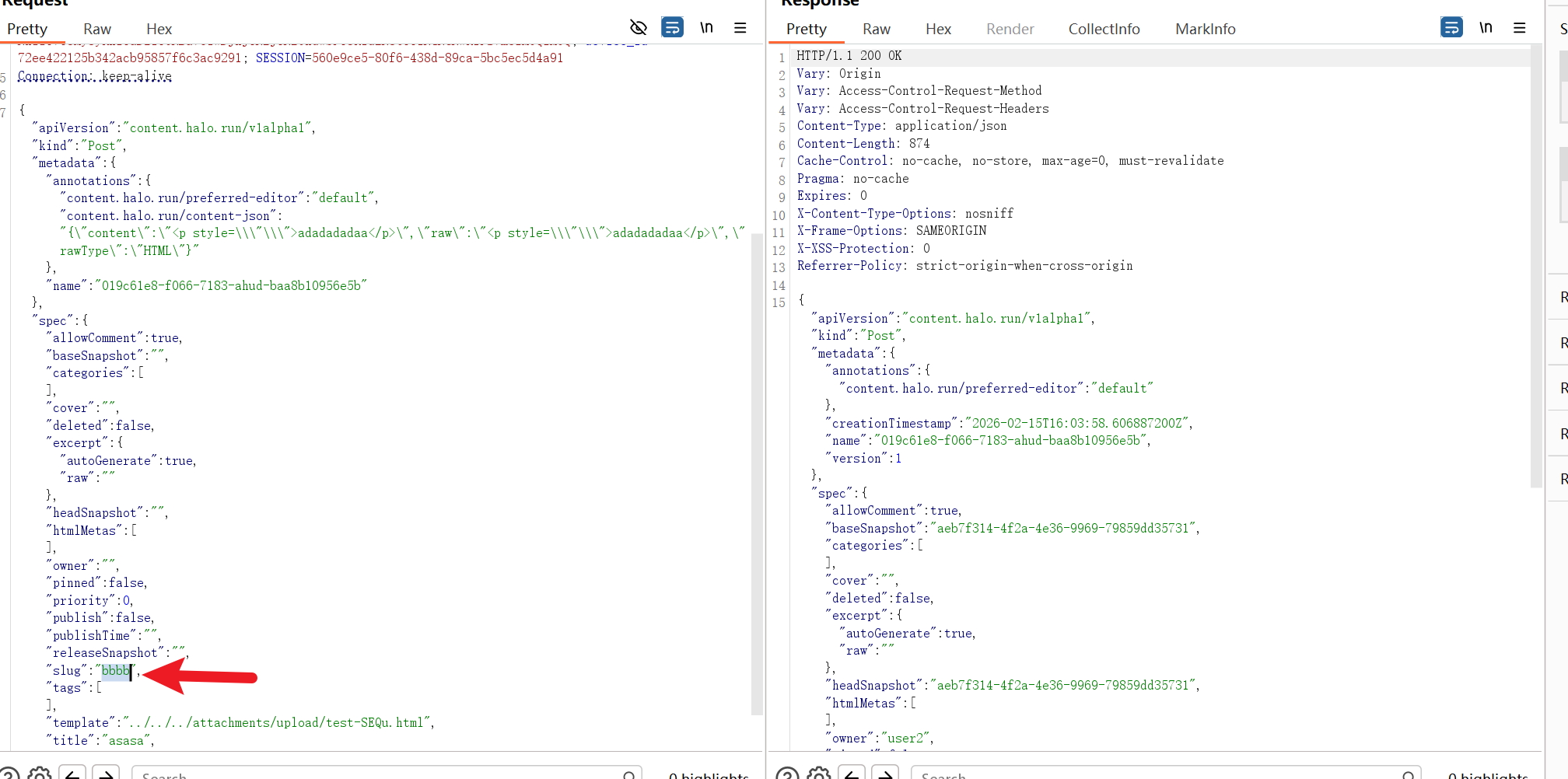Go to previous request search match arrow
Image resolution: width=1568 pixels, height=779 pixels.
pyautogui.click(x=73, y=774)
